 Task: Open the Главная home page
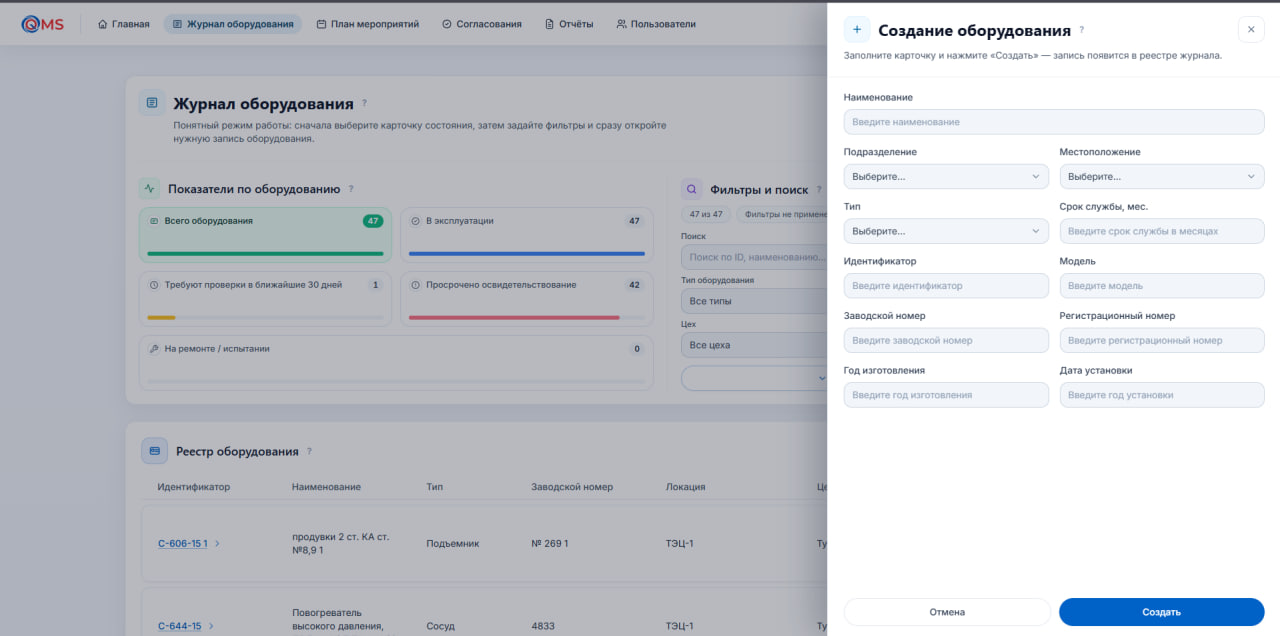pyautogui.click(x=124, y=24)
